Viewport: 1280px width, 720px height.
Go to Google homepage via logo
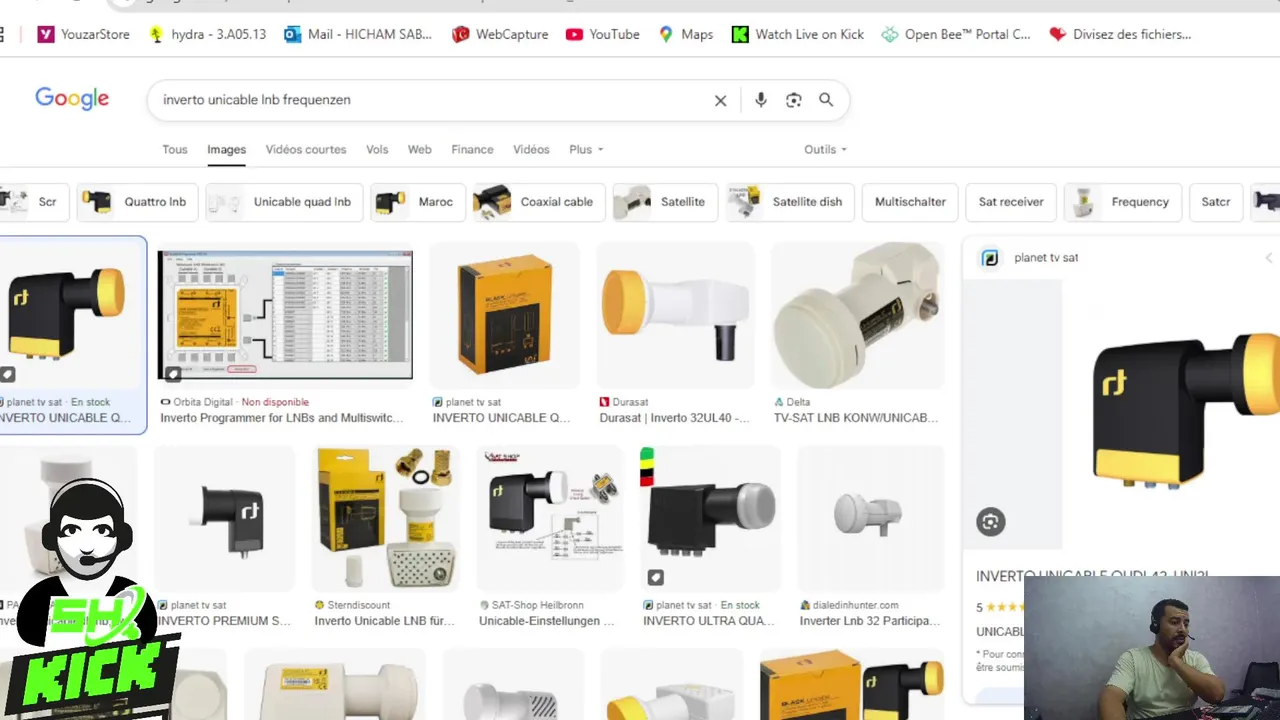click(72, 99)
